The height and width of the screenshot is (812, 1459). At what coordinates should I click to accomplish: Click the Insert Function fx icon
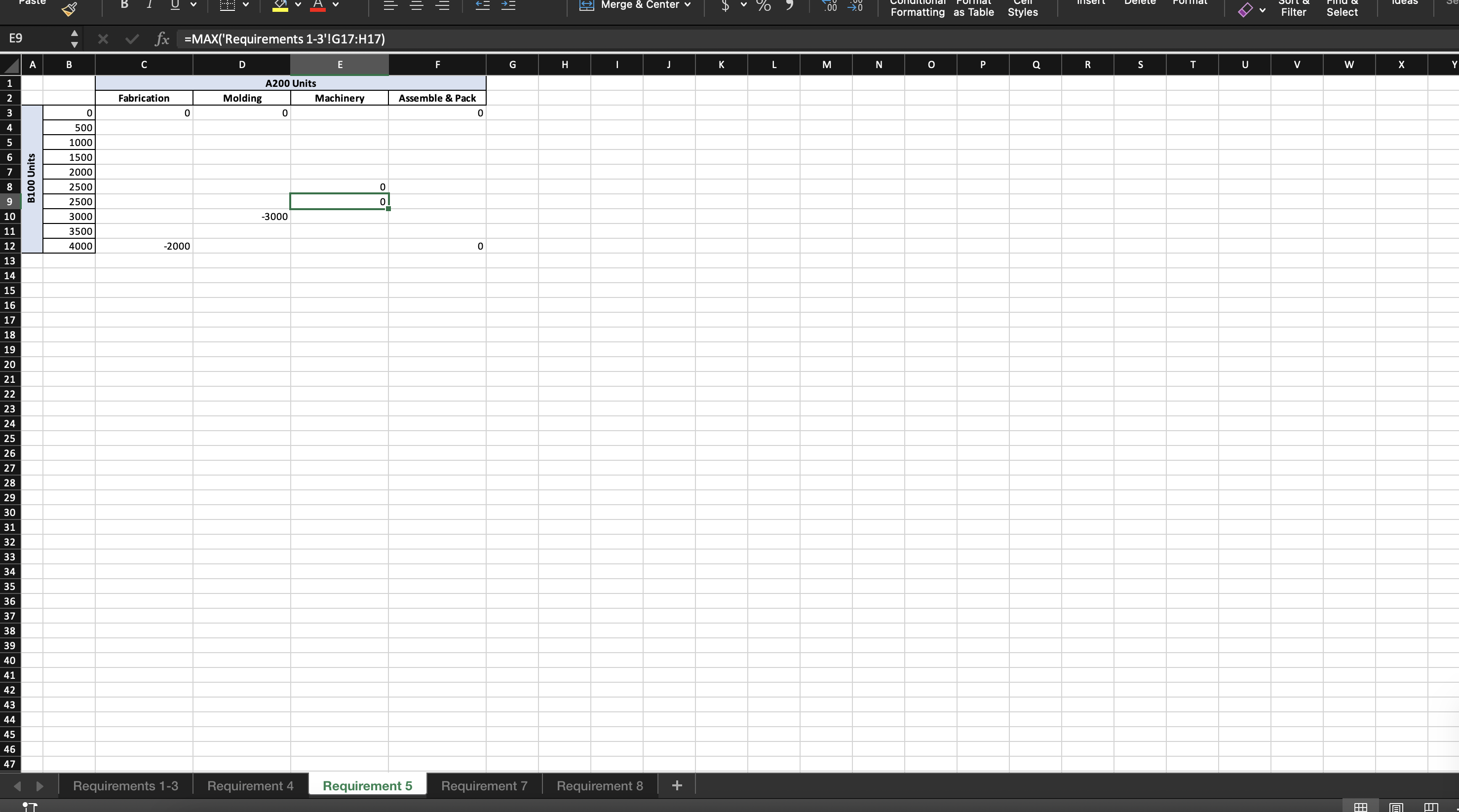click(x=162, y=38)
